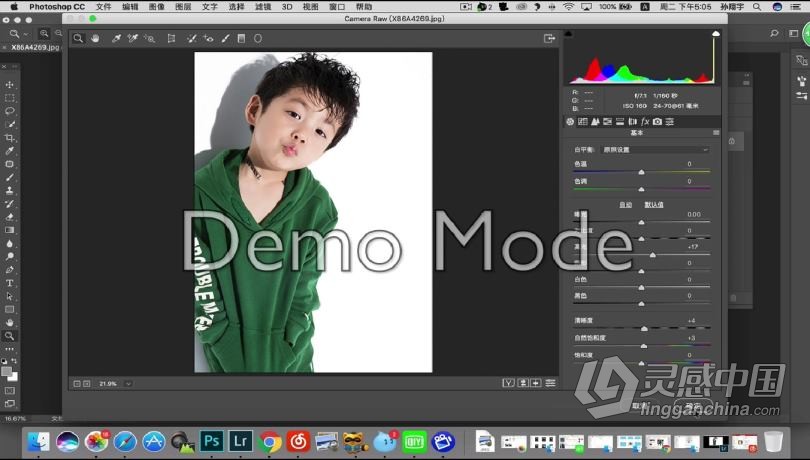Click the exposure value field showing 0.00

coord(694,214)
